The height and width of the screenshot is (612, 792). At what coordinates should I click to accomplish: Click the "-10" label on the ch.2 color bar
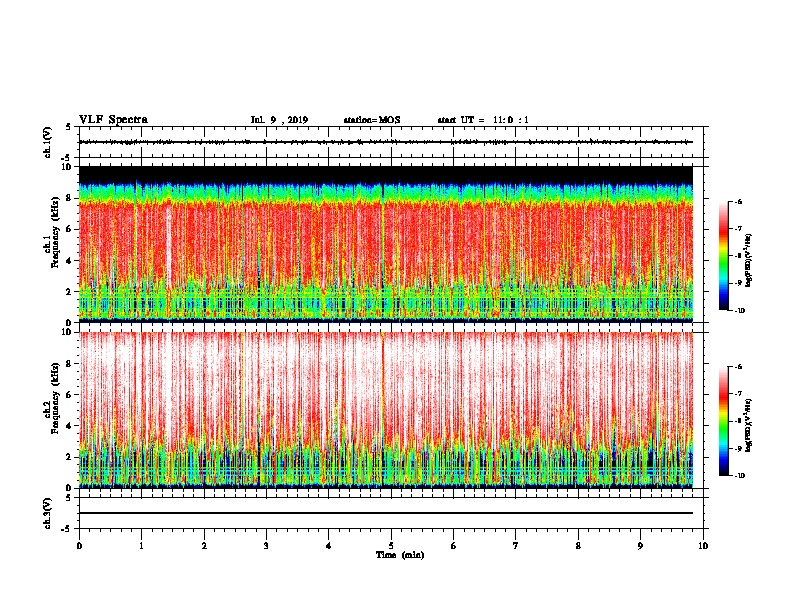739,476
